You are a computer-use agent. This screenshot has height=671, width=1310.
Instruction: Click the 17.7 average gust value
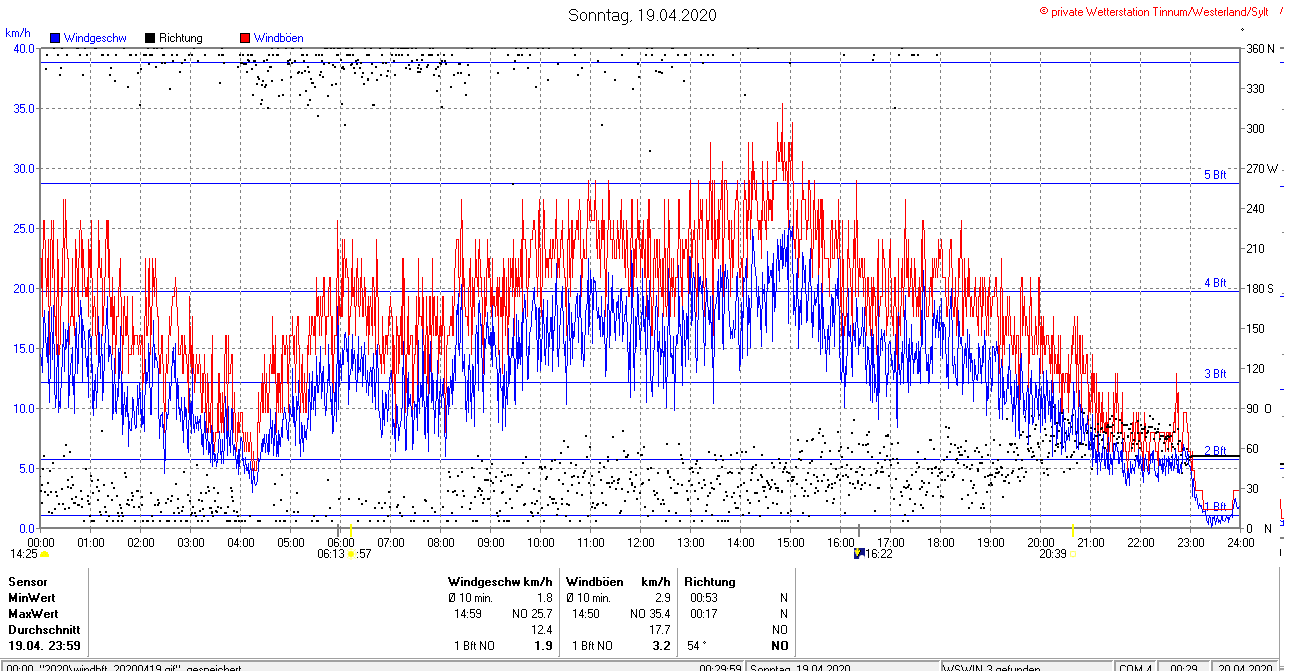(660, 630)
